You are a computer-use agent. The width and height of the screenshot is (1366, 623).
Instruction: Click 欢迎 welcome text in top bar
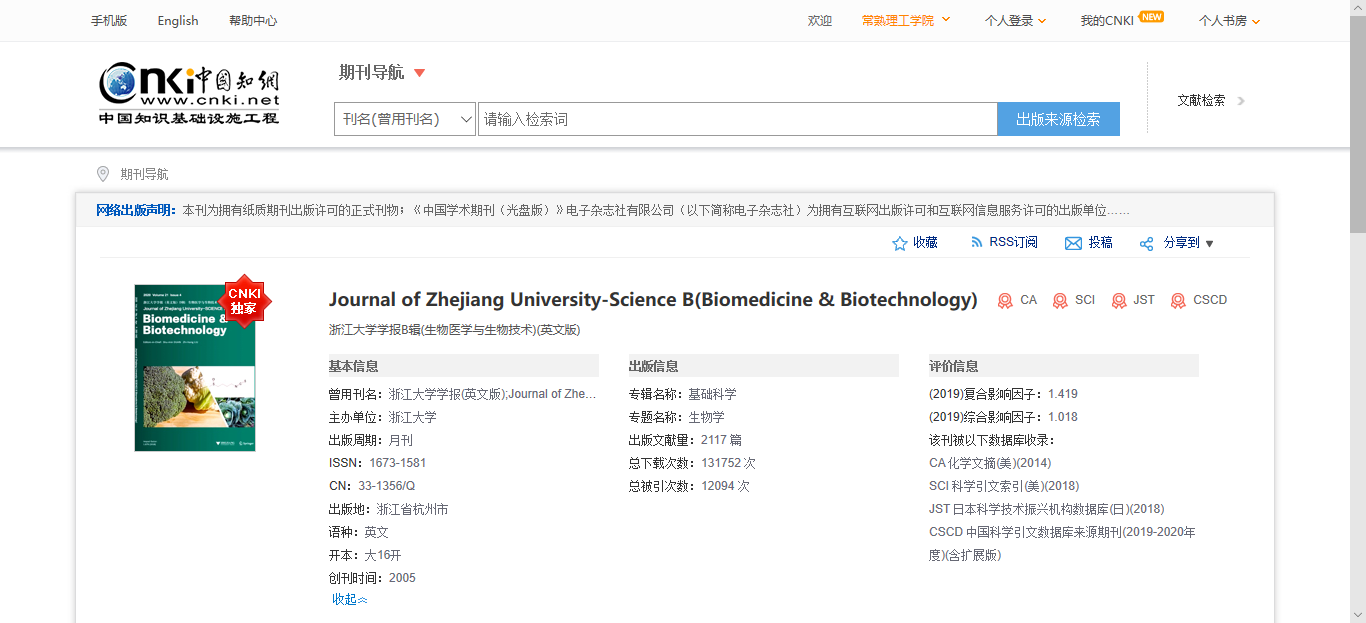(820, 20)
